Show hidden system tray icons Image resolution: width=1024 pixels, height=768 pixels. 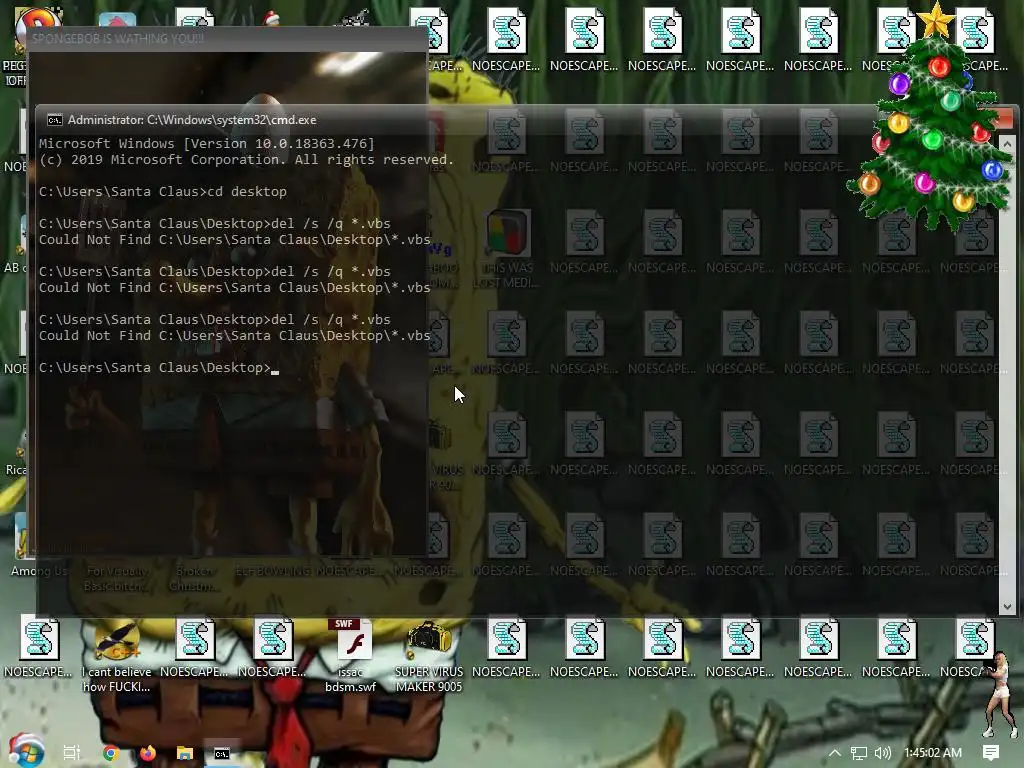pyautogui.click(x=835, y=753)
